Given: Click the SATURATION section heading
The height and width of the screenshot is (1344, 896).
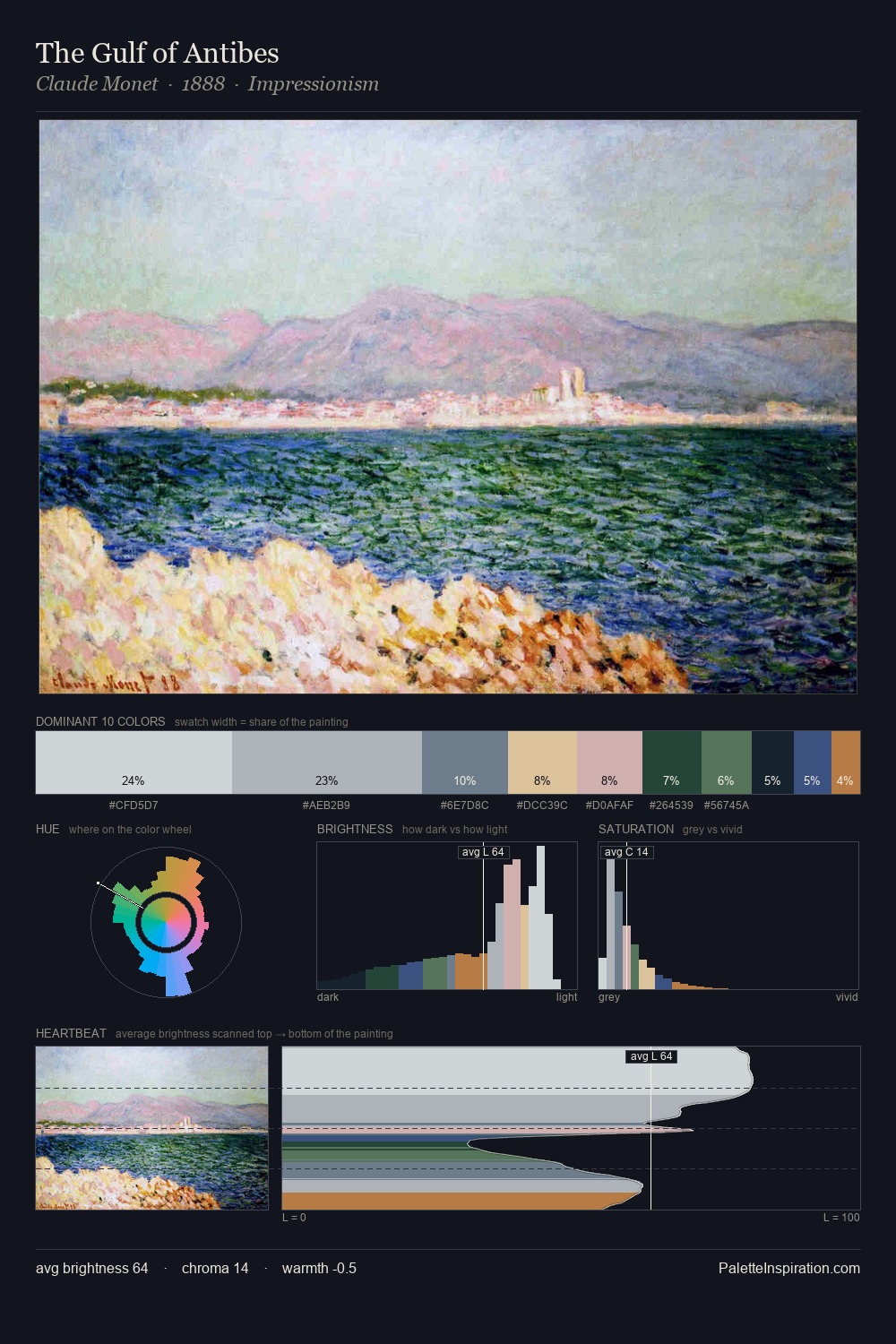Looking at the screenshot, I should pyautogui.click(x=636, y=829).
